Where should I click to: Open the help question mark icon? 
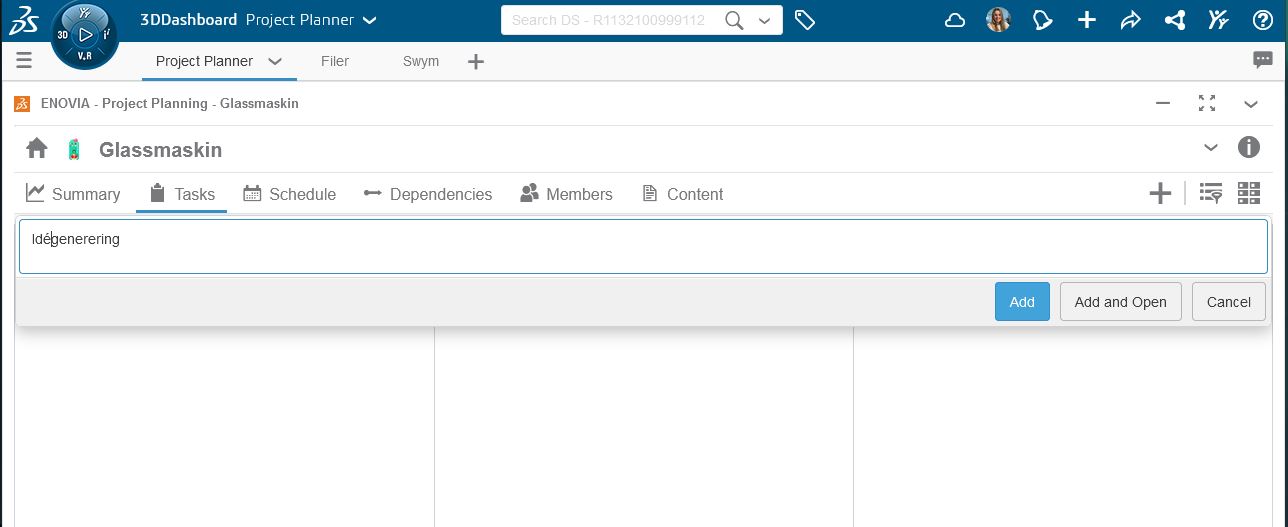click(1262, 20)
